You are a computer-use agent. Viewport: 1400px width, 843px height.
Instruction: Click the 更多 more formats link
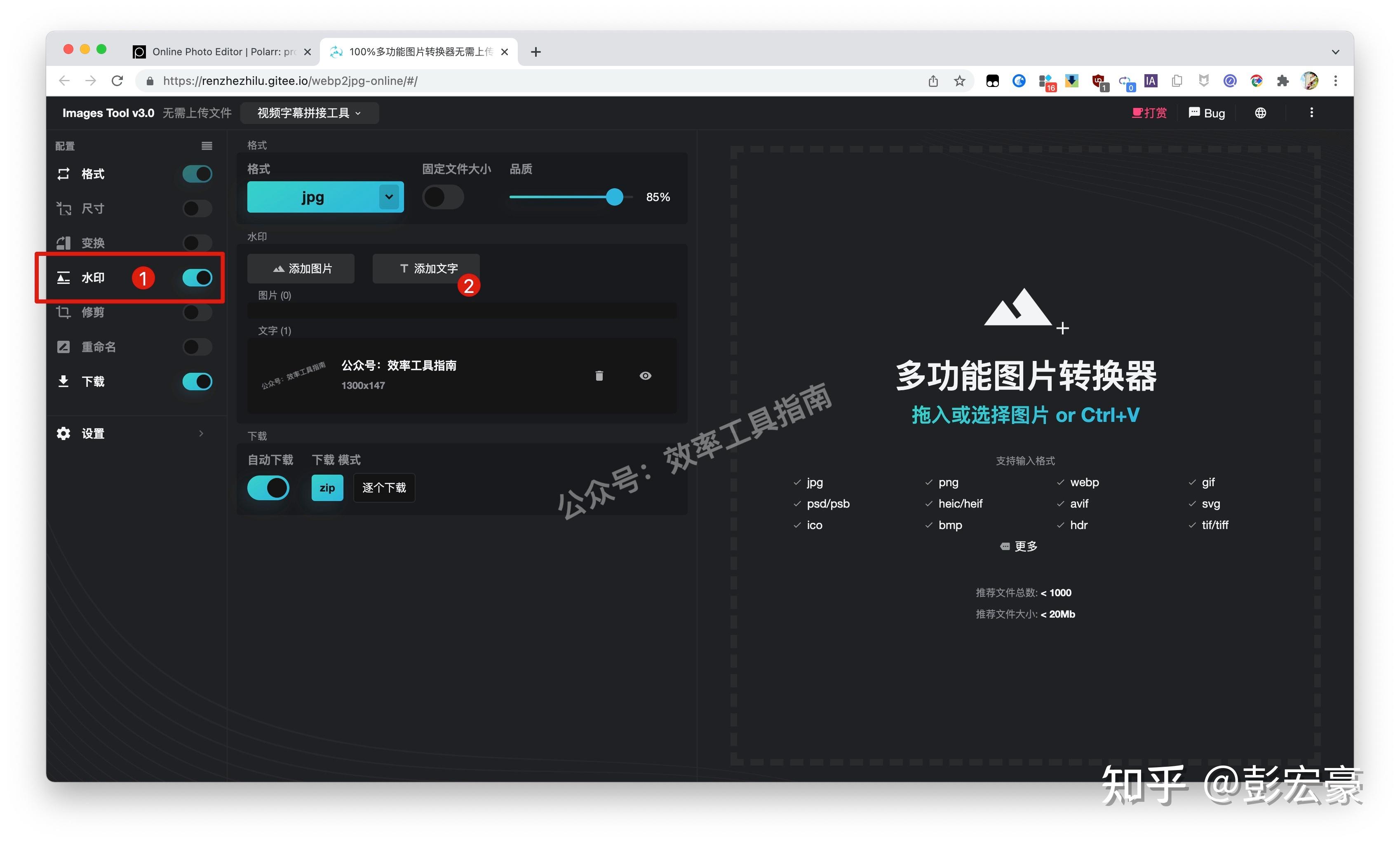point(1019,546)
